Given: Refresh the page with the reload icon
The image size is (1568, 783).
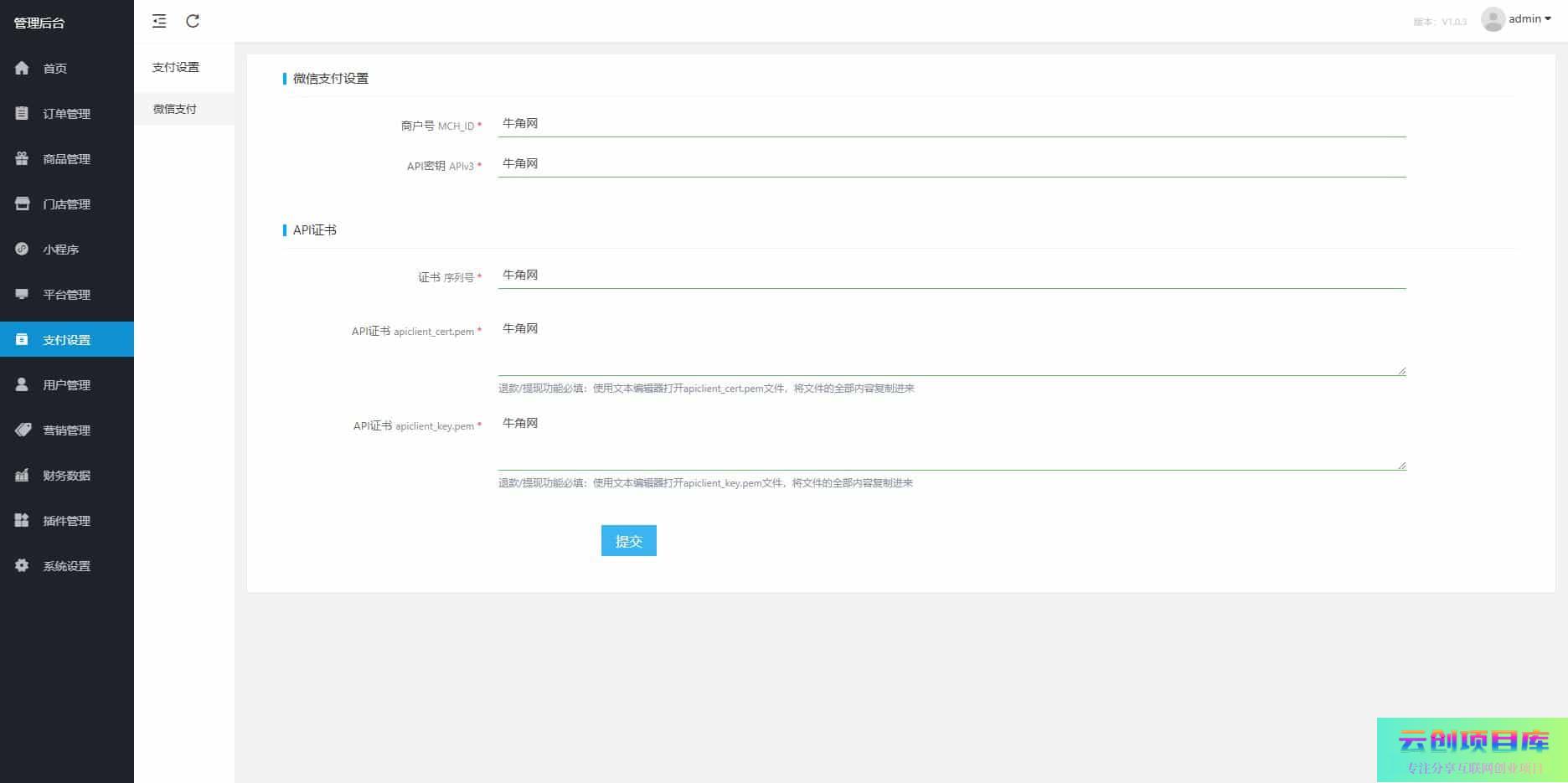Looking at the screenshot, I should (193, 21).
